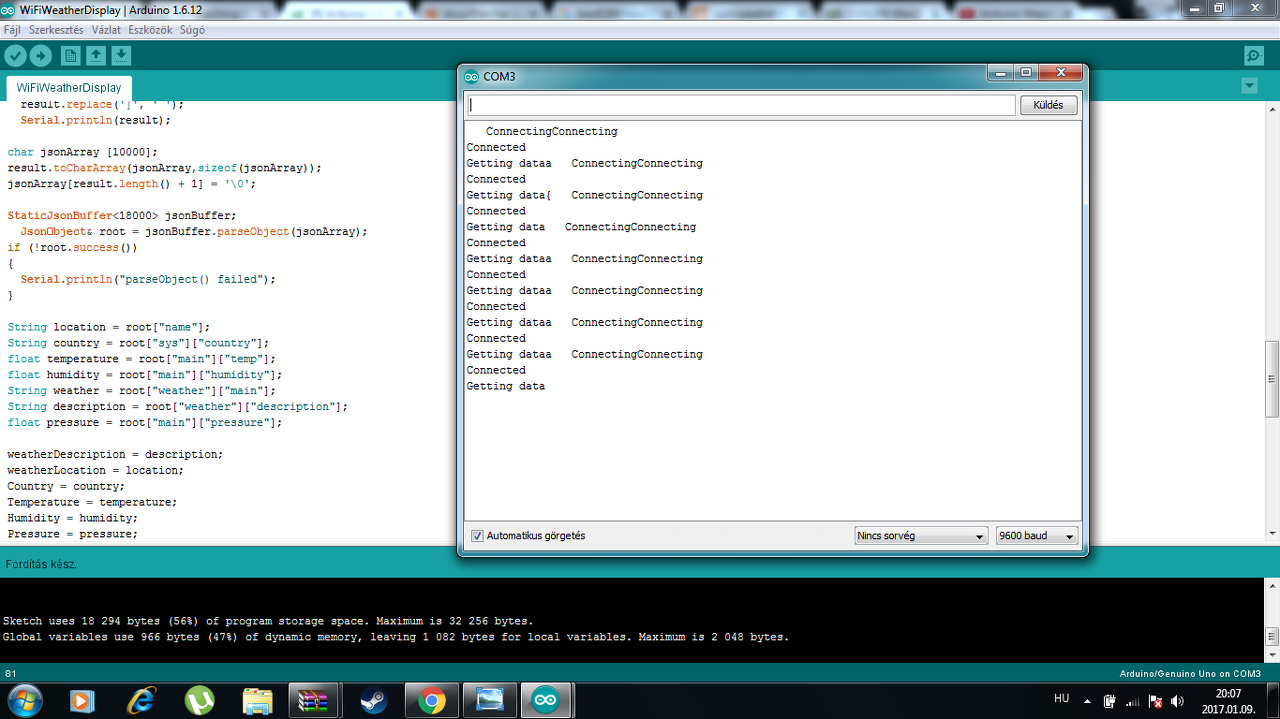Screen dimensions: 1280x719
Task: Click the Küldés send button
Action: [1048, 105]
